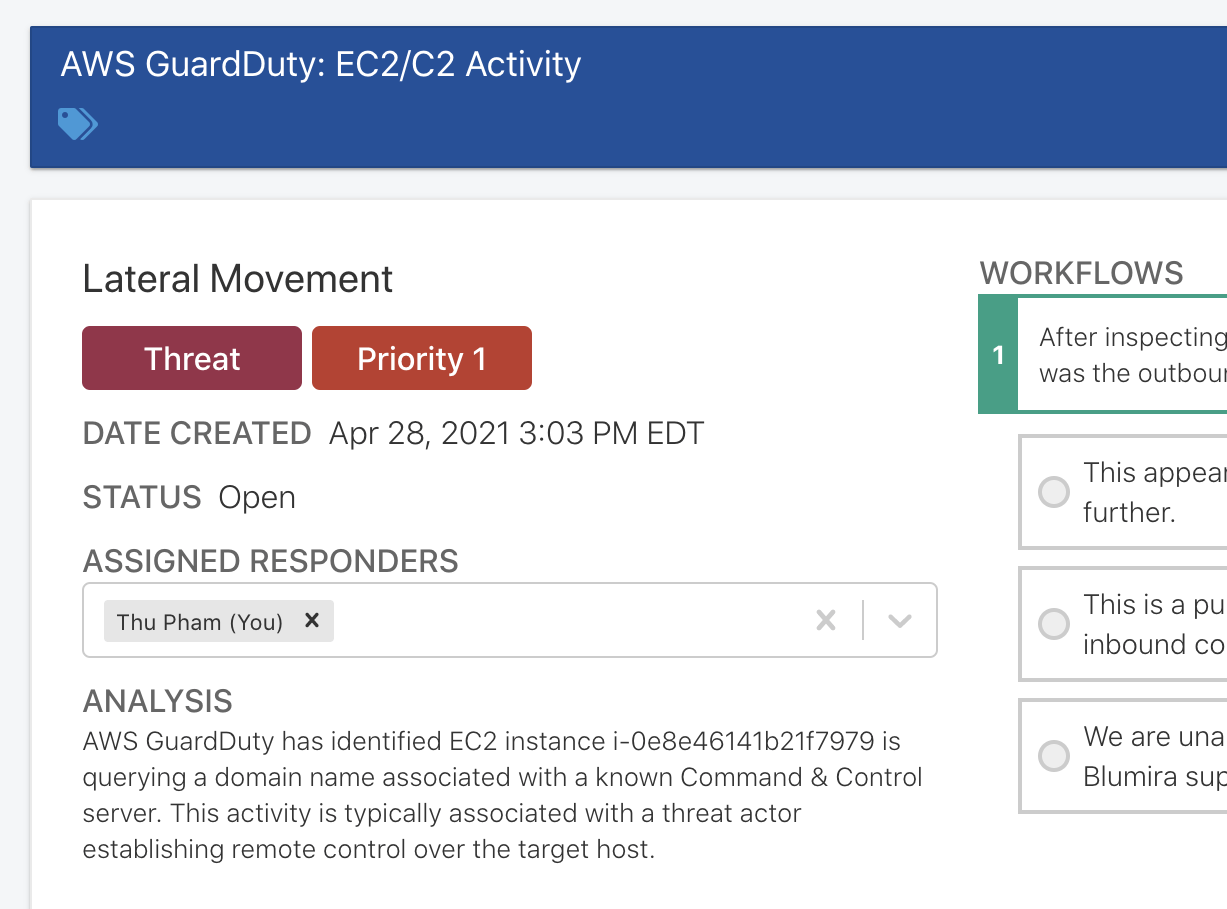Click the circular radio on the first workflow response
The height and width of the screenshot is (909, 1227).
click(x=1054, y=492)
